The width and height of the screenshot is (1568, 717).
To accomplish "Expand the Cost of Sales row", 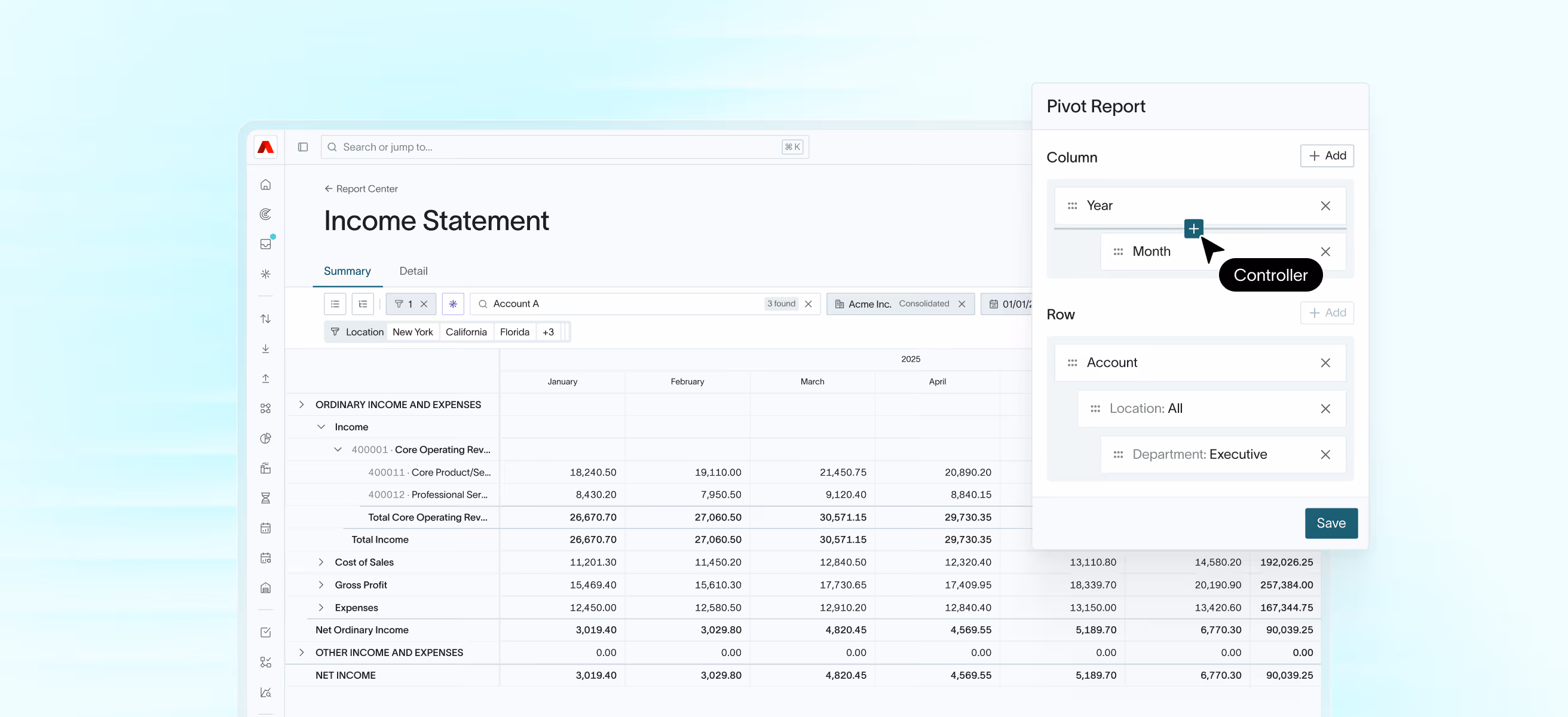I will point(321,562).
